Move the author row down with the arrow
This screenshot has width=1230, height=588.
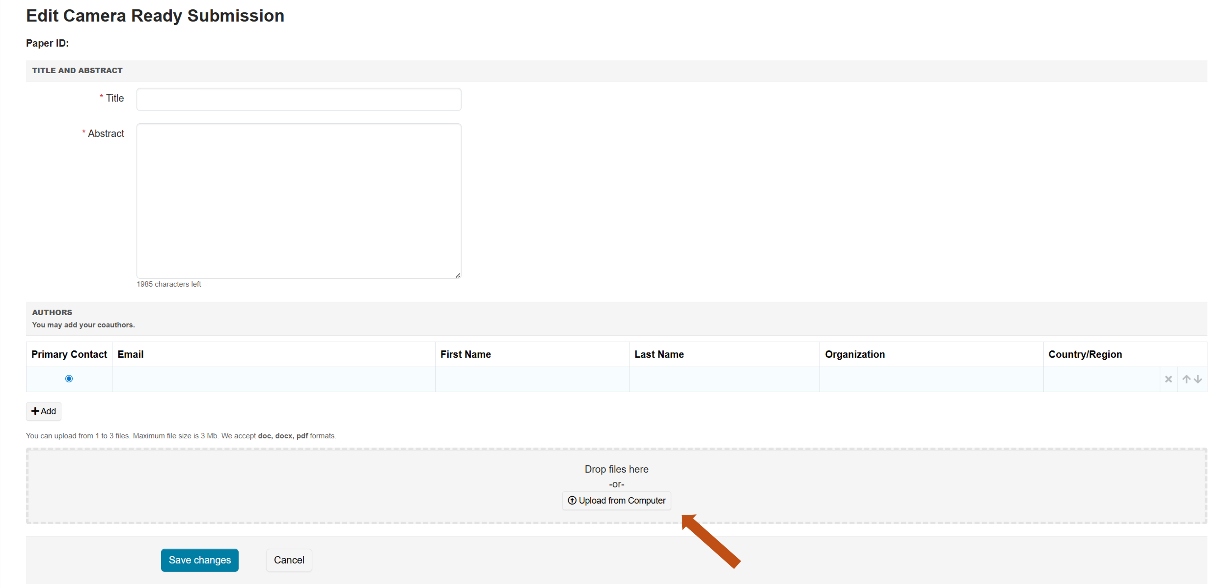click(1198, 380)
